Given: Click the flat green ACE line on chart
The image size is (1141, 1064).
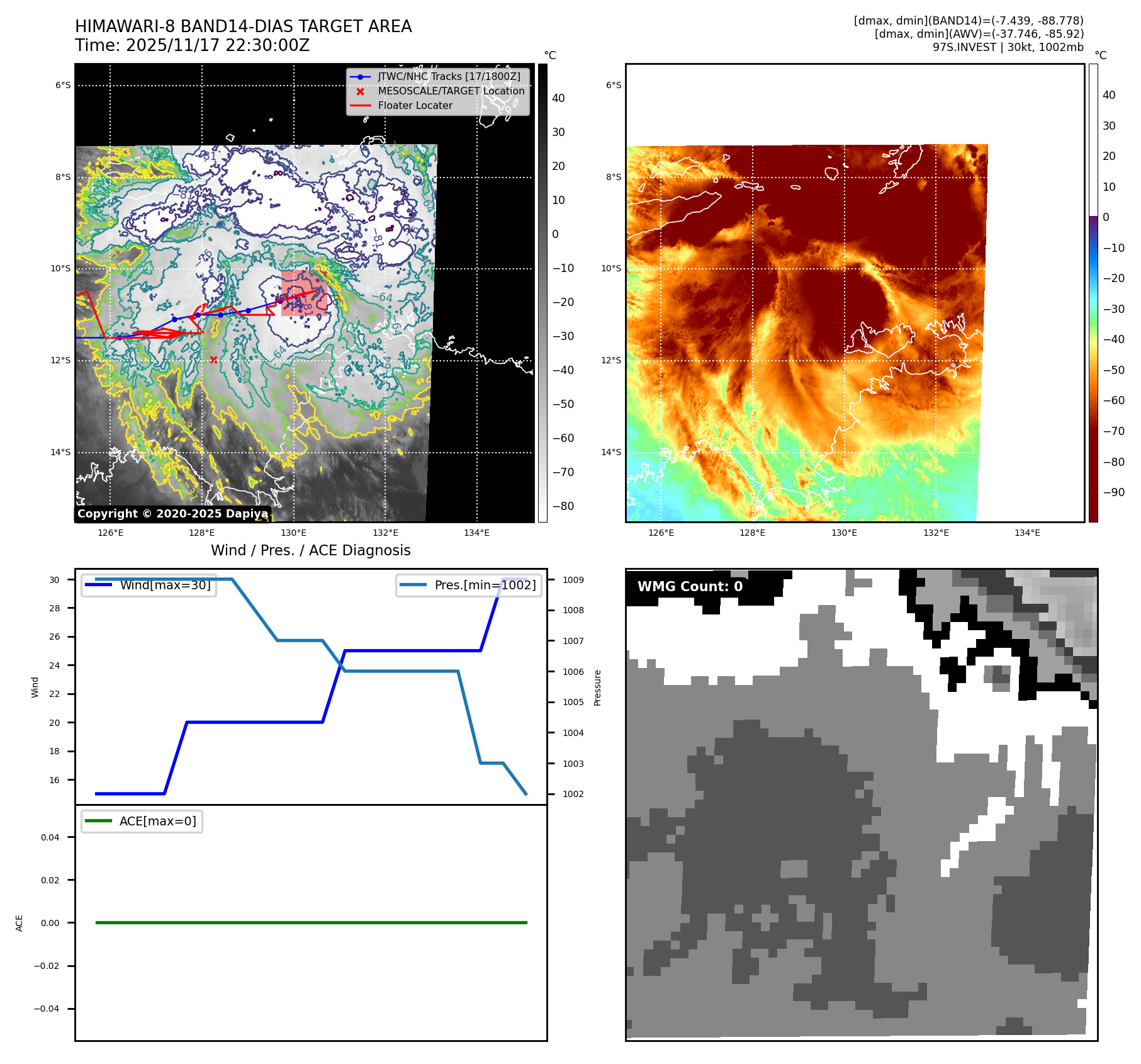Looking at the screenshot, I should [x=311, y=922].
